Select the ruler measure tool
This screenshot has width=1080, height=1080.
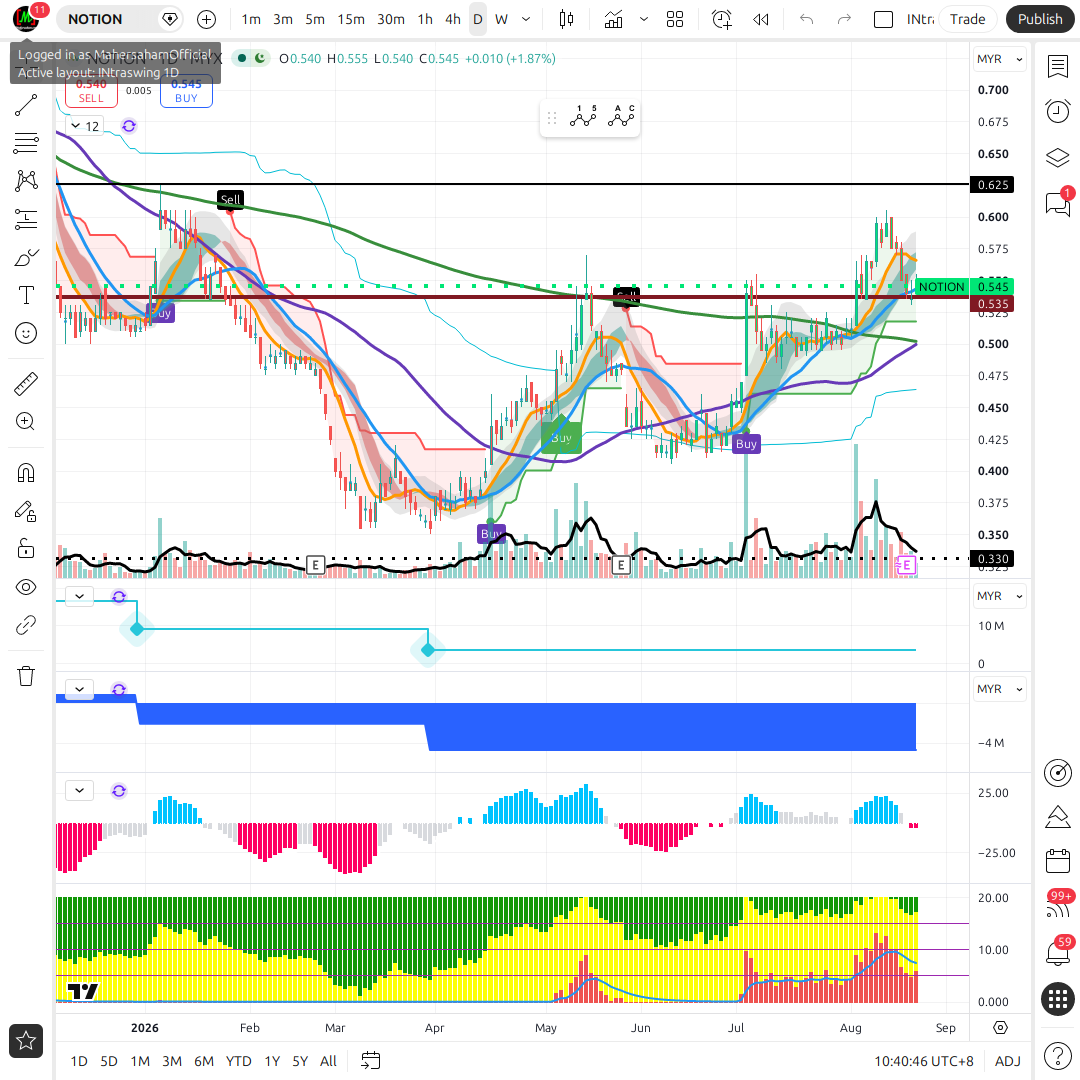click(25, 384)
